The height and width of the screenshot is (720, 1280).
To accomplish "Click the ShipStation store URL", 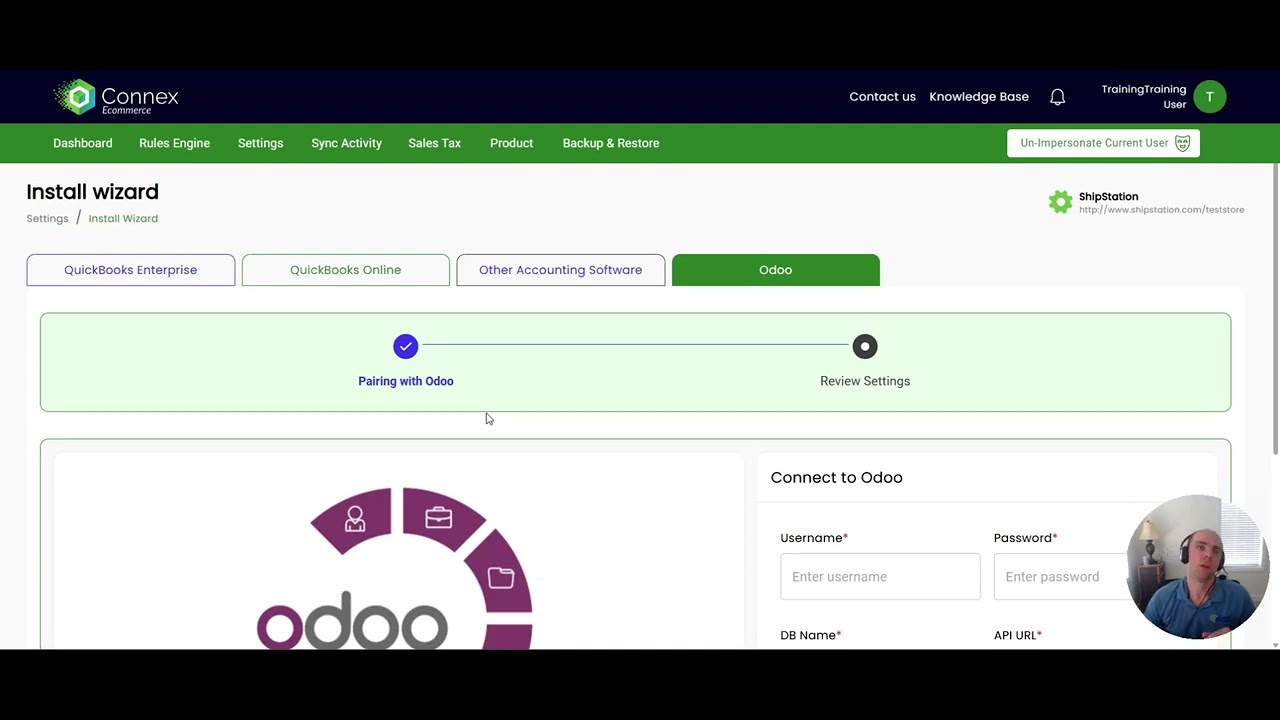I will (x=1161, y=210).
